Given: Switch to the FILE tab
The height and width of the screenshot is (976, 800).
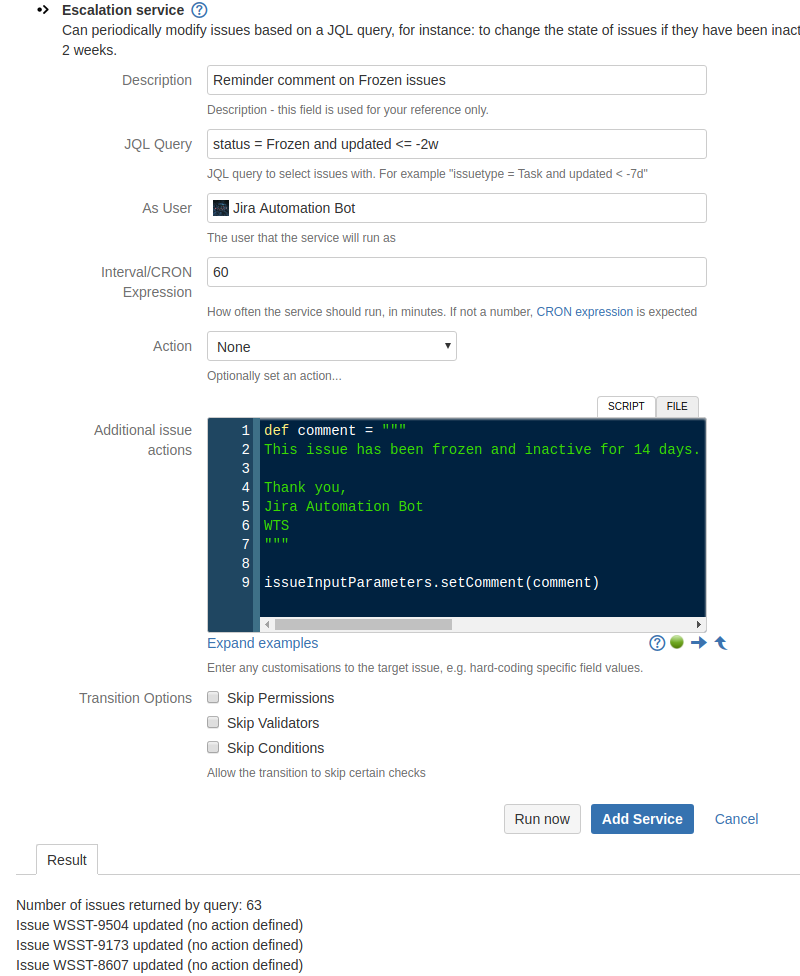Looking at the screenshot, I should [x=677, y=406].
